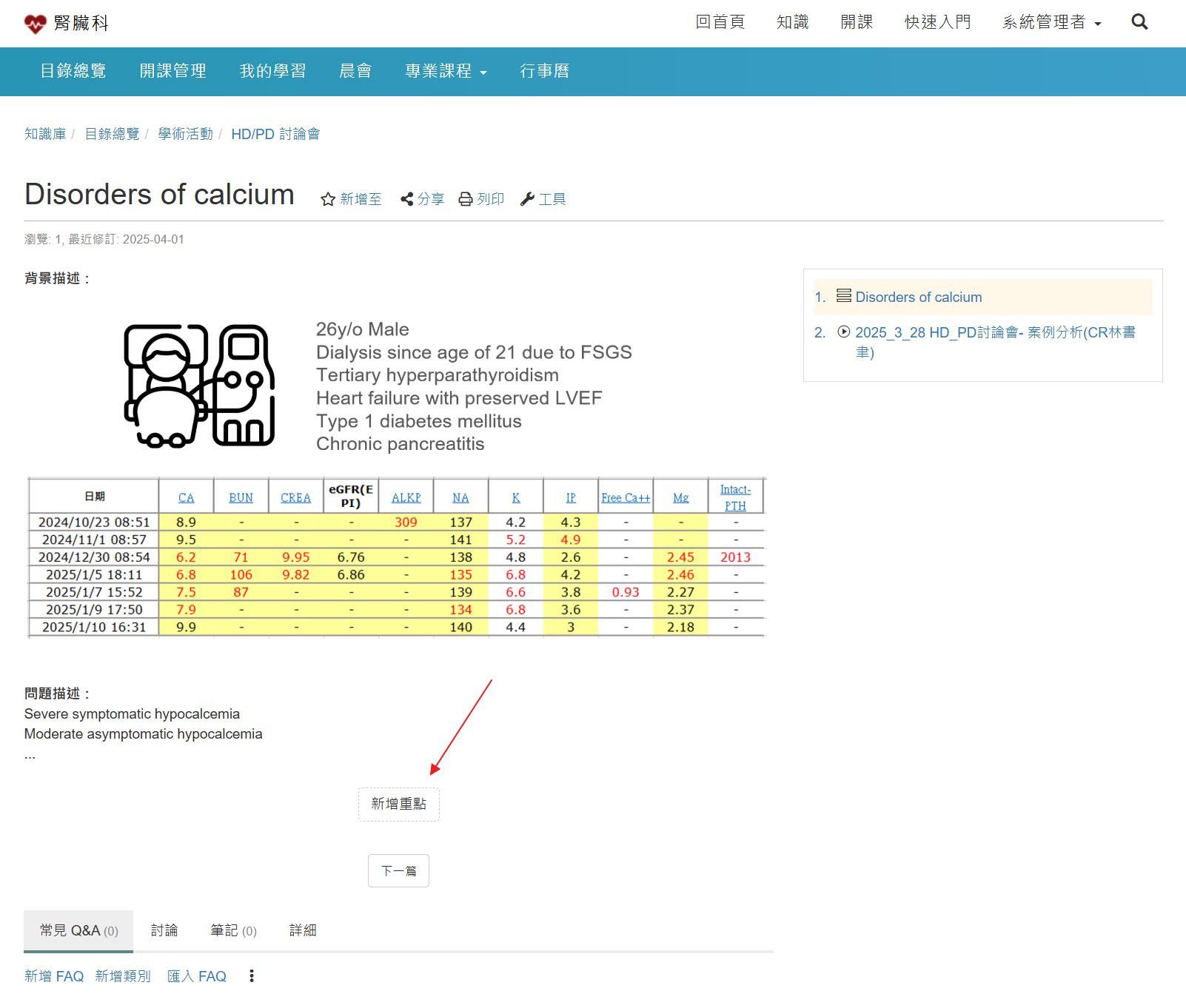Viewport: 1186px width, 1008px height.
Task: Switch to the 討論 tab
Action: pyautogui.click(x=164, y=930)
